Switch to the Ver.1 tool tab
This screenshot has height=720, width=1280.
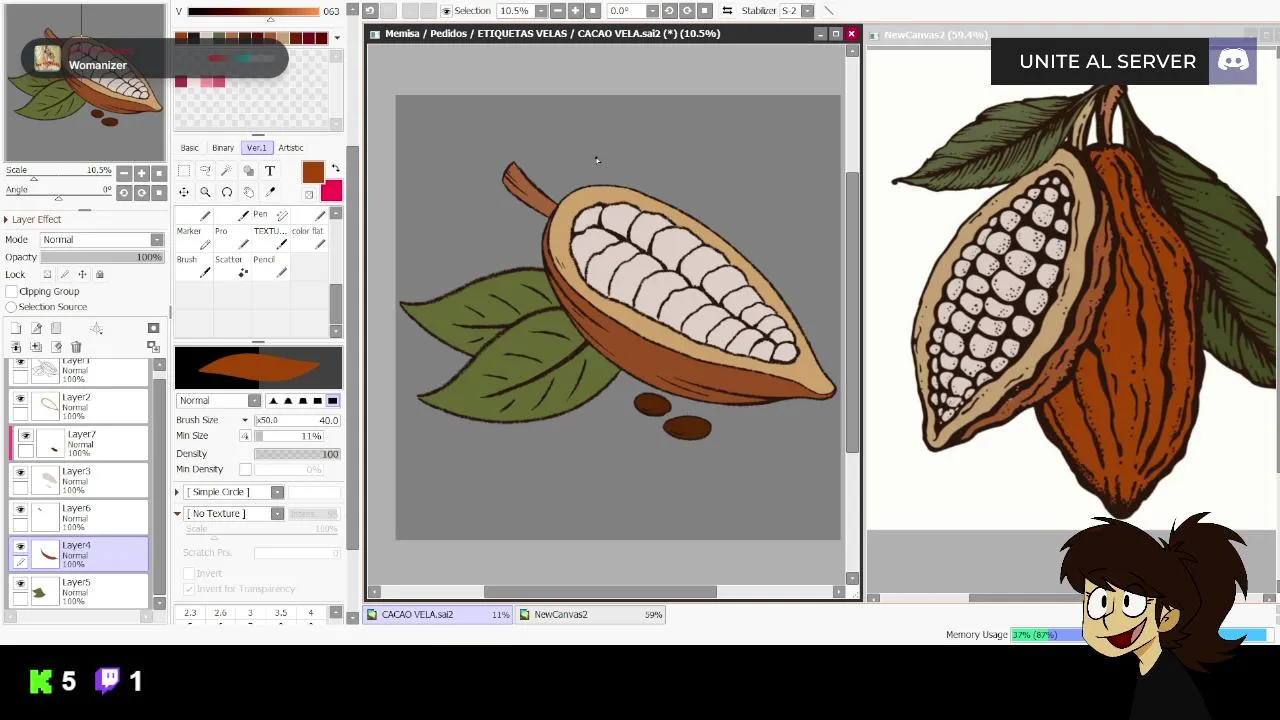click(257, 148)
